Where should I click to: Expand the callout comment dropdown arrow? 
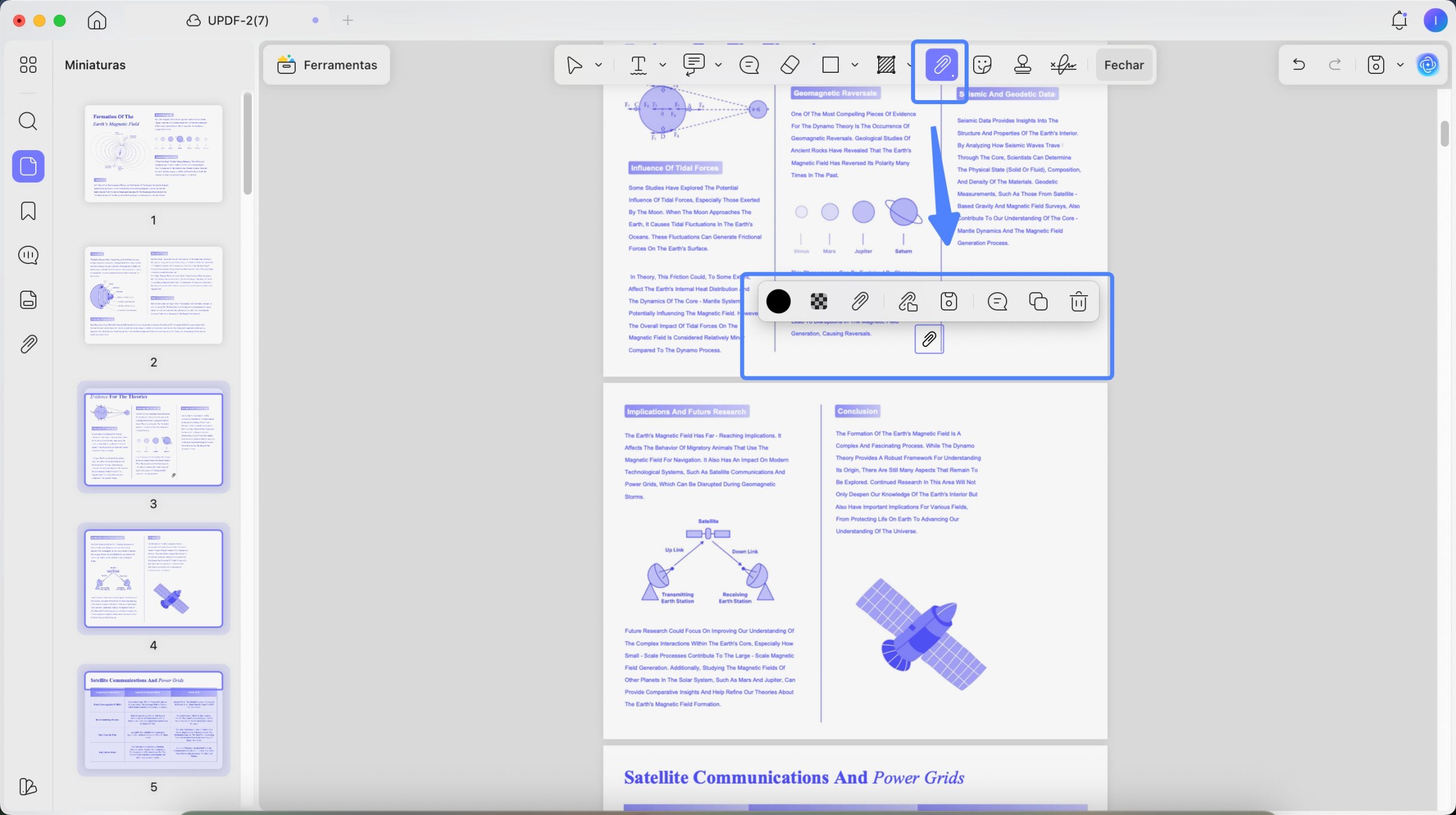point(718,65)
